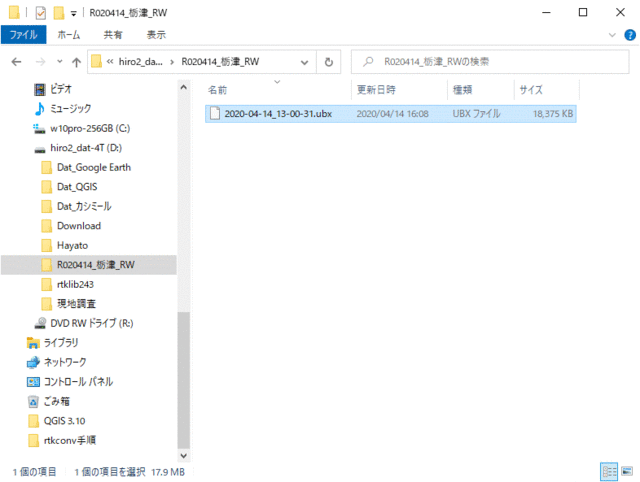Open the ファイル ribbon tab
The height and width of the screenshot is (482, 640).
[x=23, y=35]
